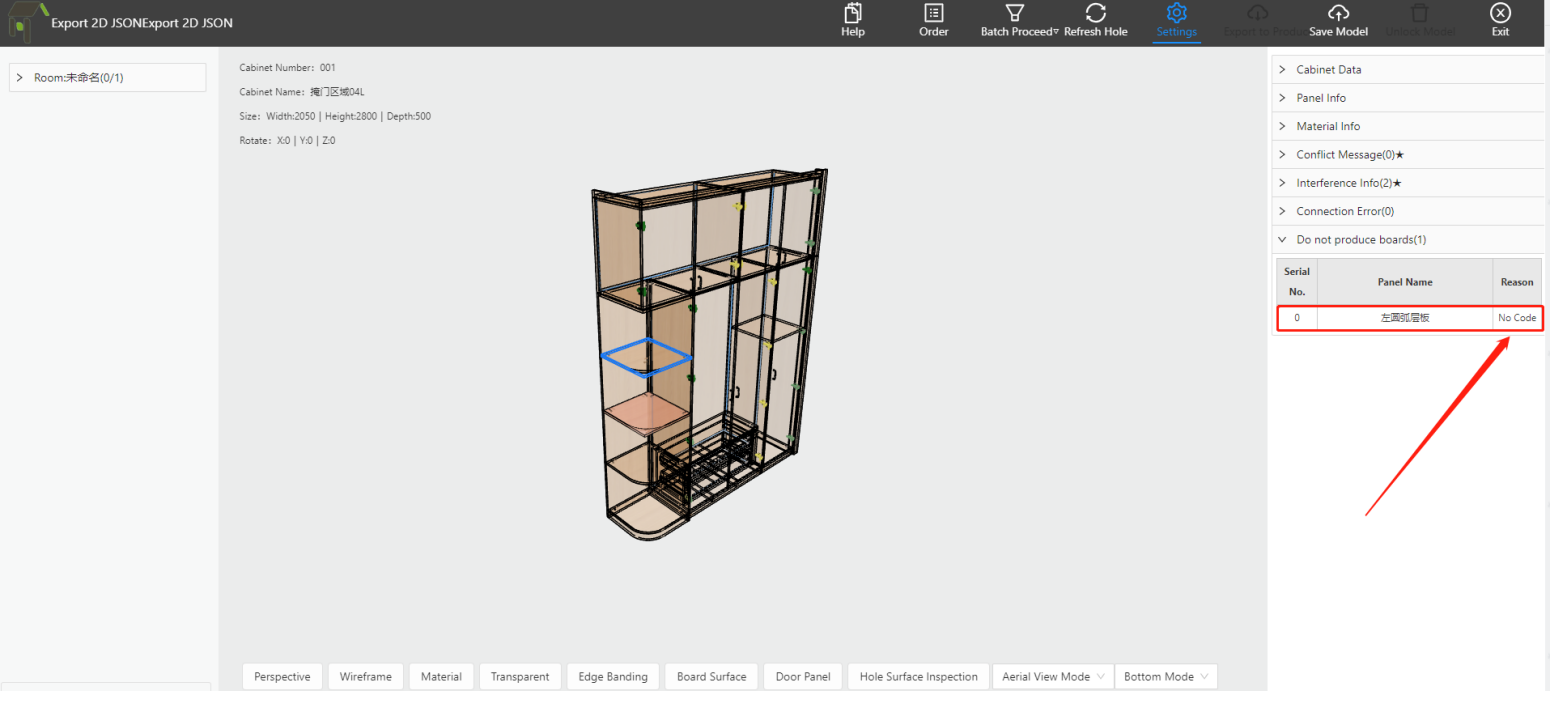Select the blue highlighted shelf in model
The image size is (1550, 701).
coord(646,357)
